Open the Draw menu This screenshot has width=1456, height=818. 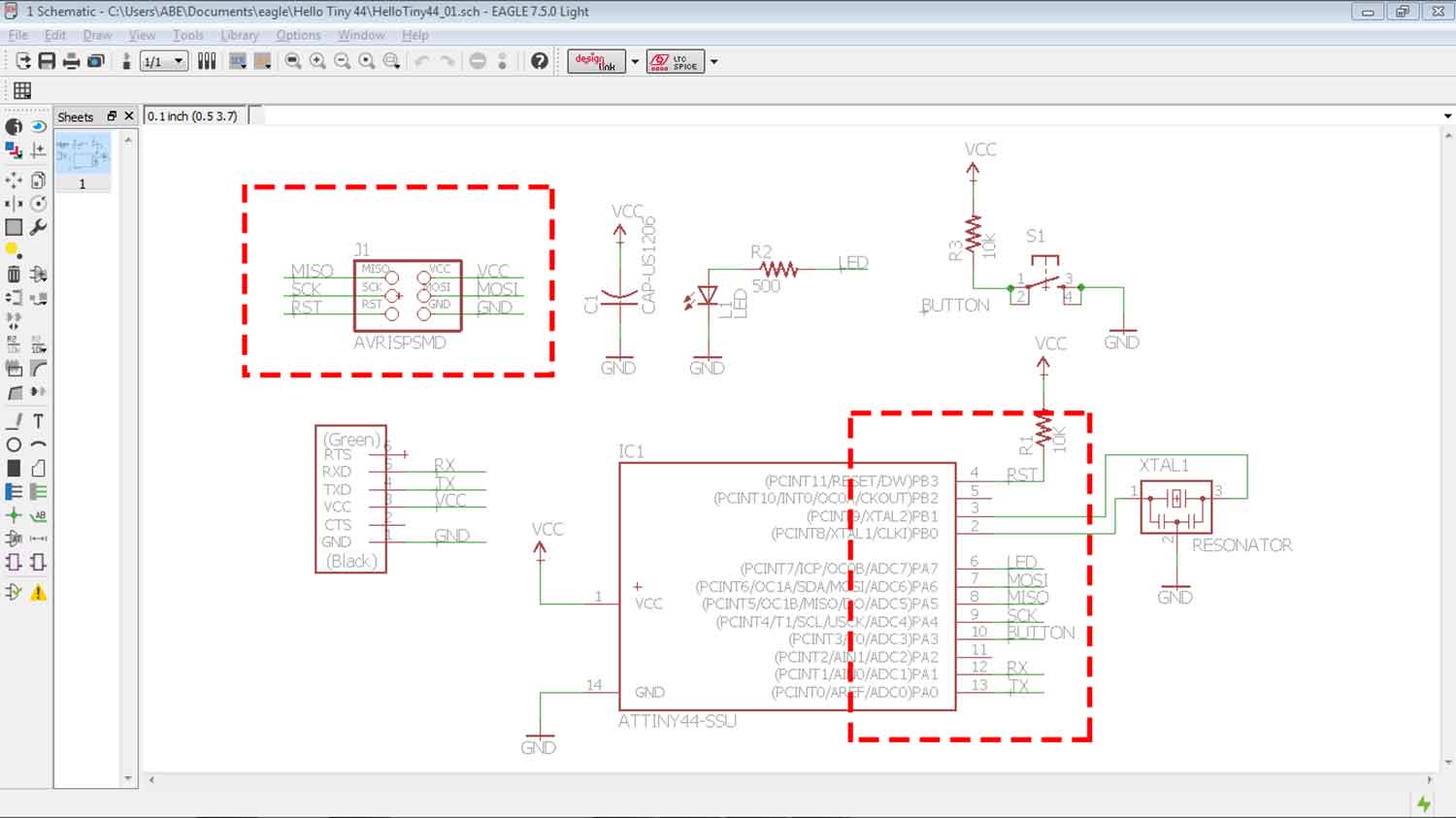pyautogui.click(x=97, y=35)
